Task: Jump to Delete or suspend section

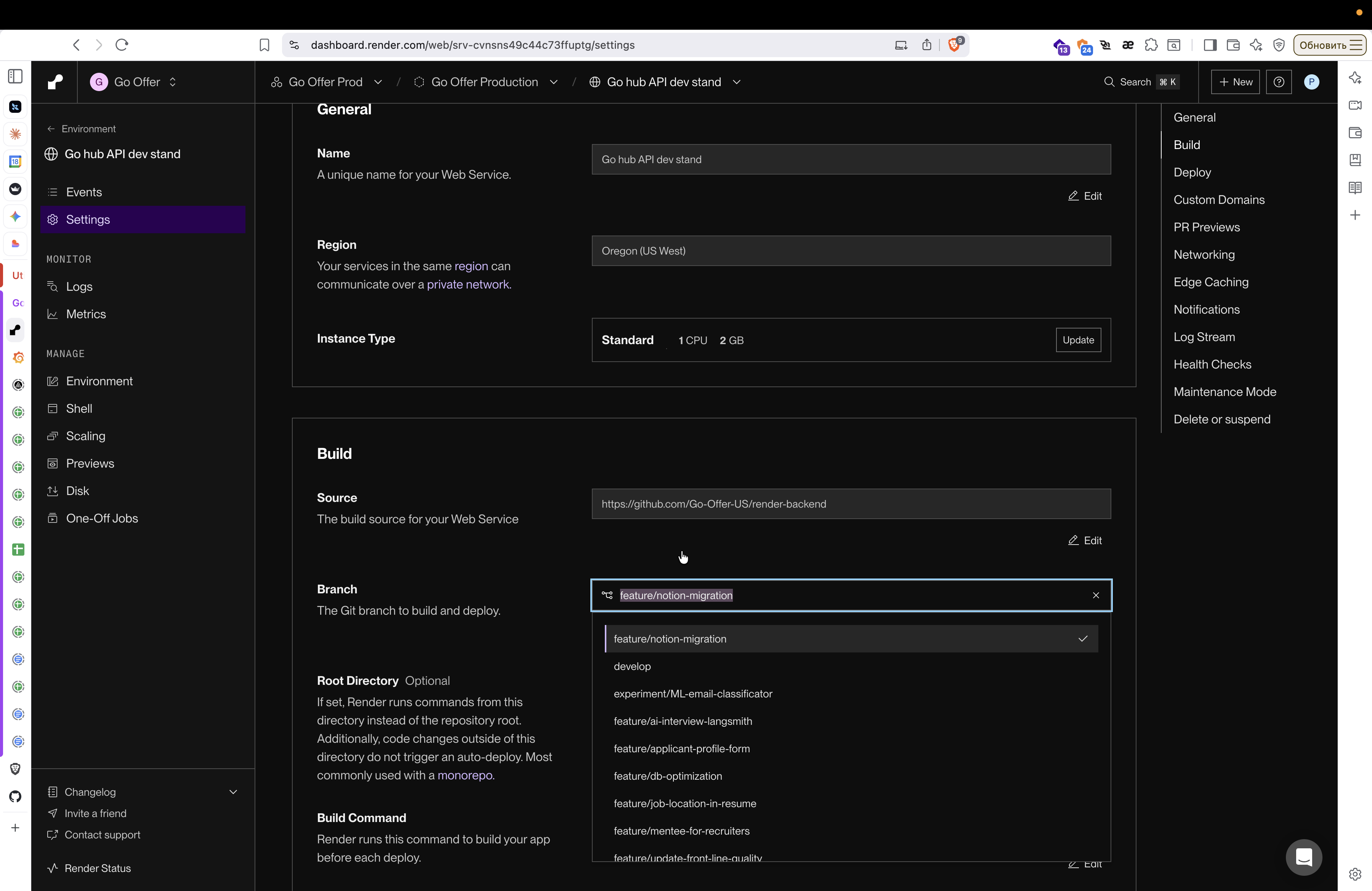Action: [1221, 419]
